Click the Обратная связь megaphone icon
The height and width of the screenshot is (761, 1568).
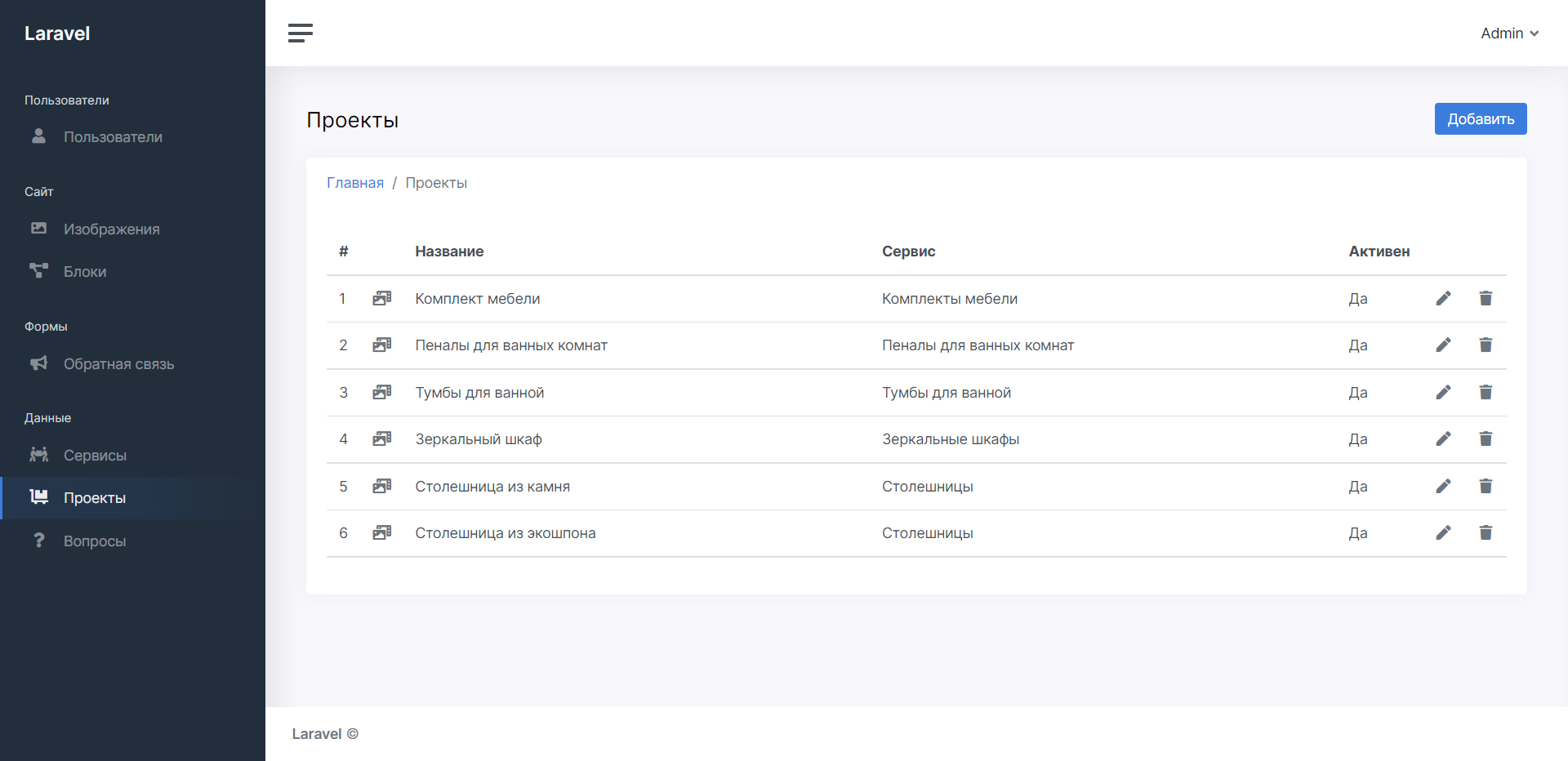[38, 363]
